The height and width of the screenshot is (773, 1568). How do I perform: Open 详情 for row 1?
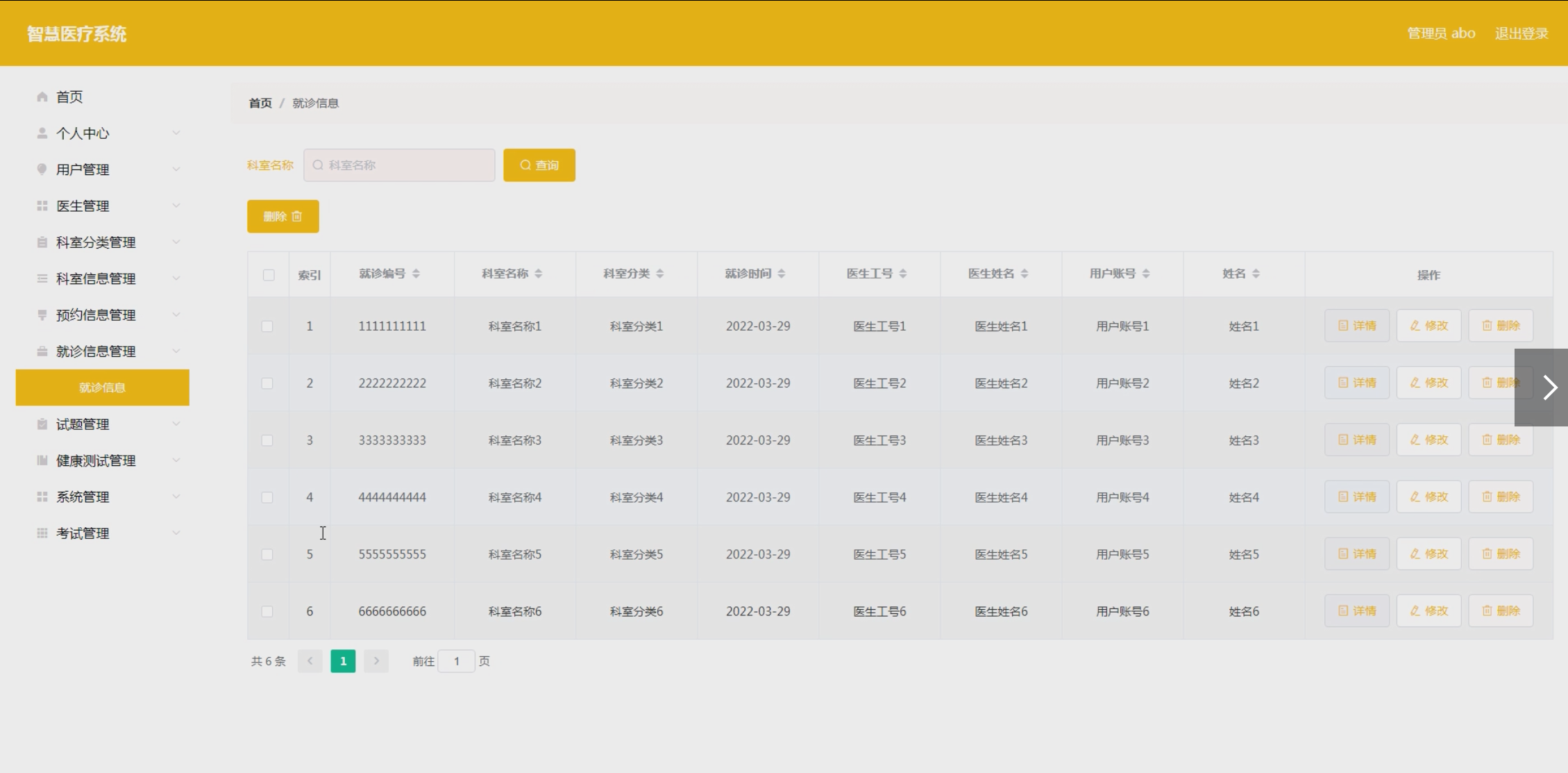pos(1356,326)
